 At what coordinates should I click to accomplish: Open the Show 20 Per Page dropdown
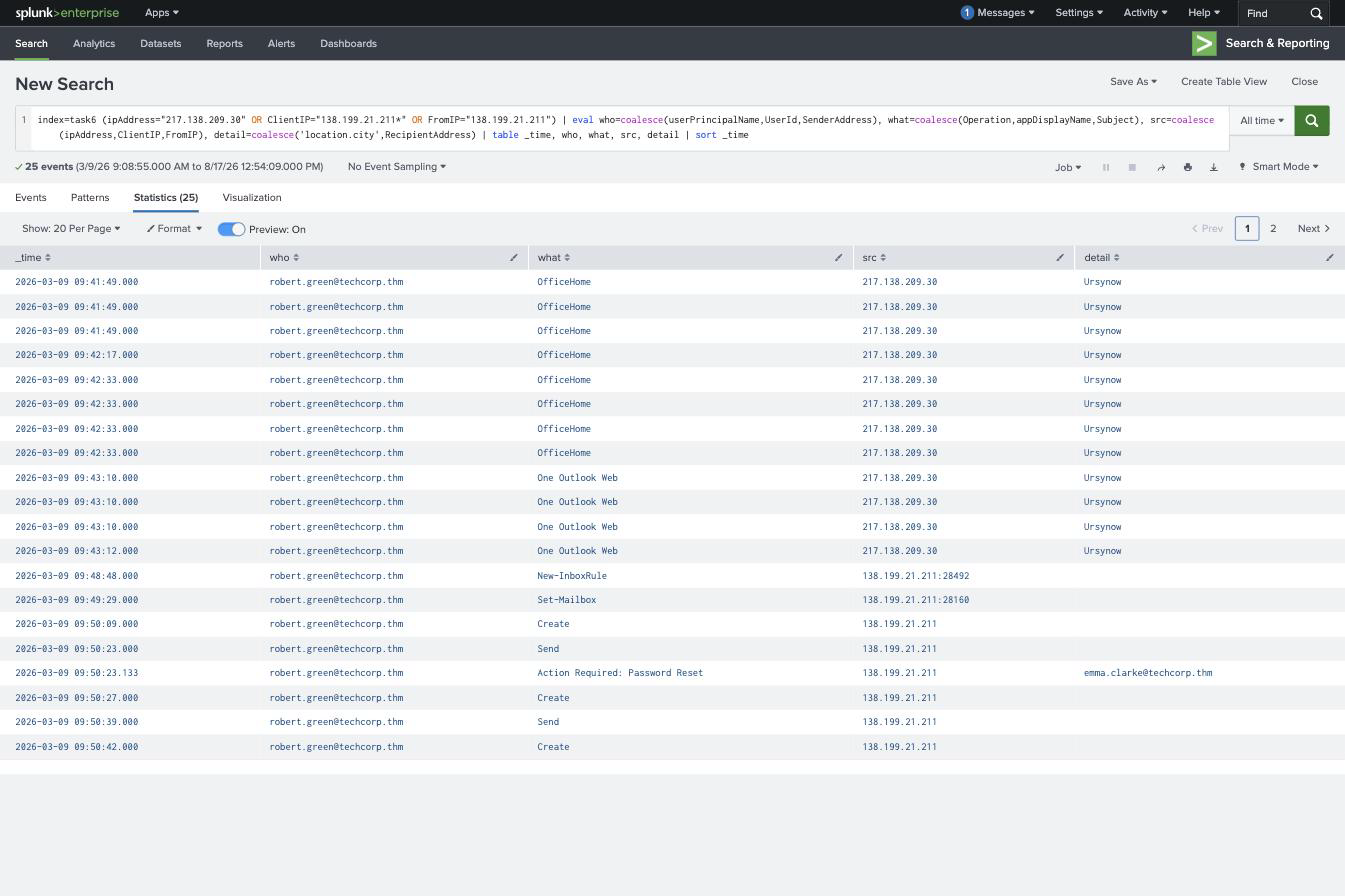pyautogui.click(x=71, y=229)
